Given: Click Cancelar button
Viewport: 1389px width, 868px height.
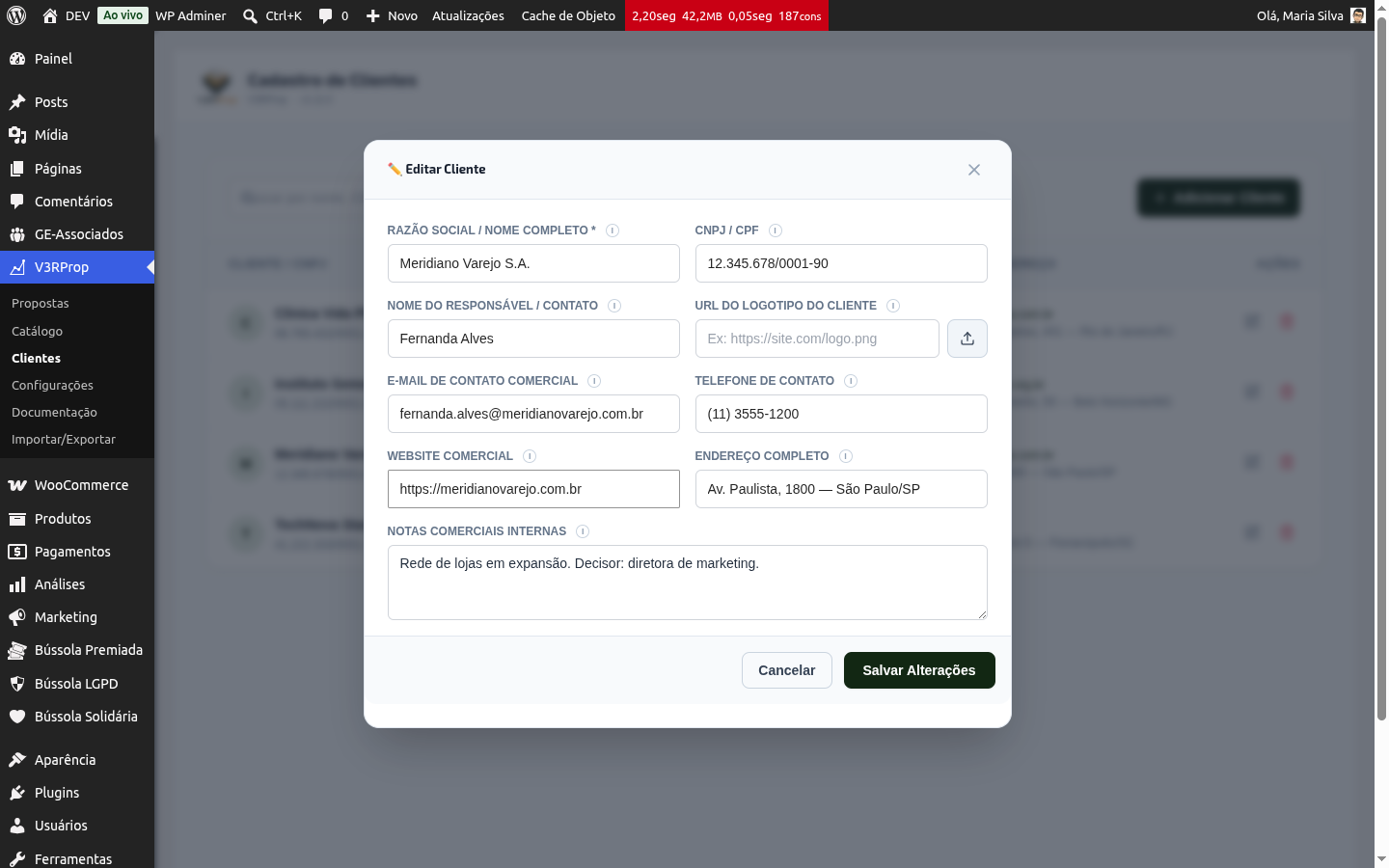Looking at the screenshot, I should [787, 670].
